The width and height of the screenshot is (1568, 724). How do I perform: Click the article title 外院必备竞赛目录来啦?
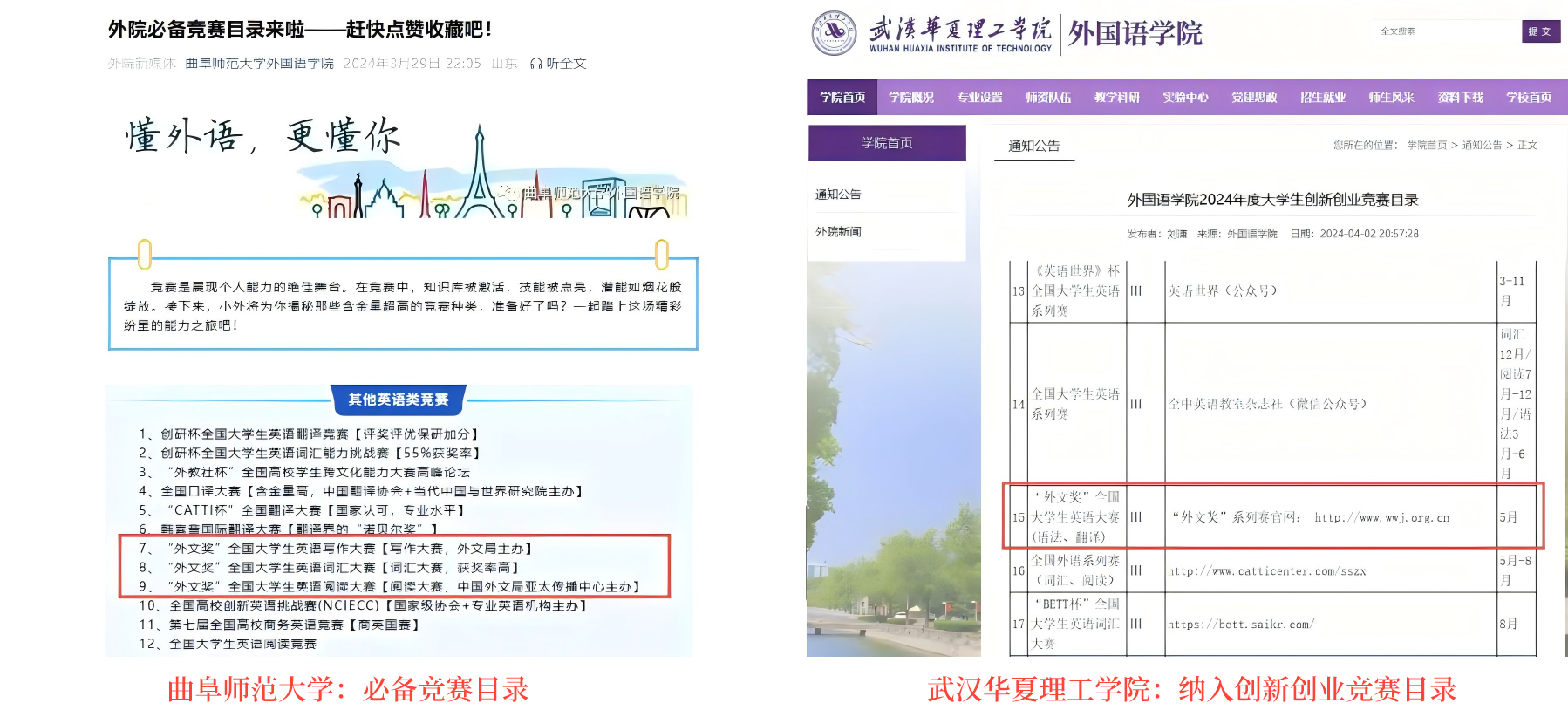click(300, 30)
